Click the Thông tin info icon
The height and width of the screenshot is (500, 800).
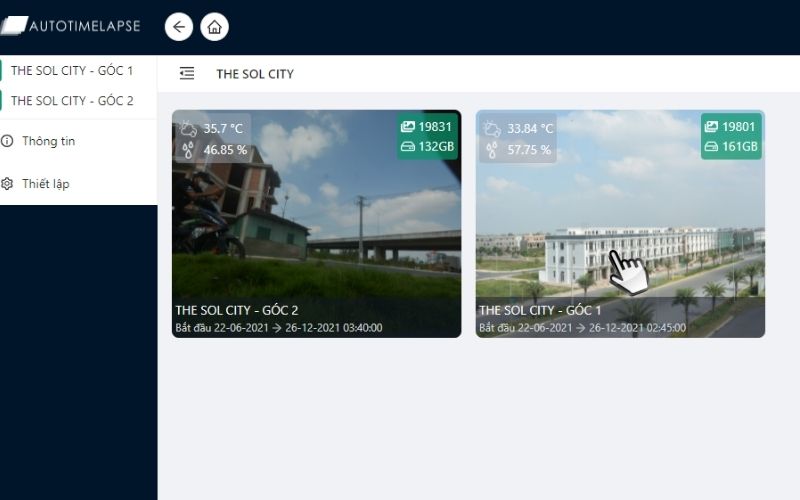pyautogui.click(x=7, y=141)
